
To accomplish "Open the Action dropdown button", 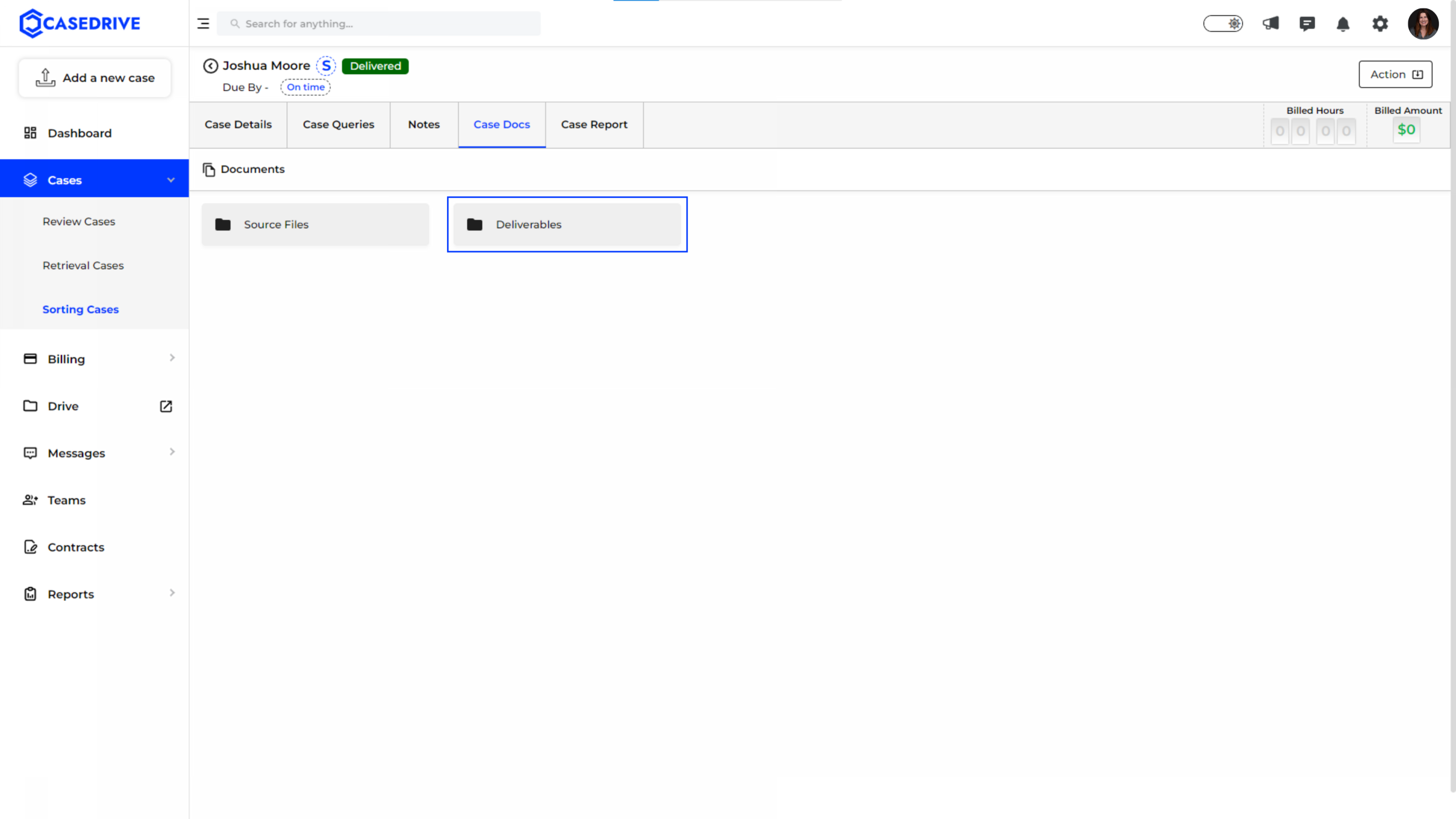I will [1395, 74].
